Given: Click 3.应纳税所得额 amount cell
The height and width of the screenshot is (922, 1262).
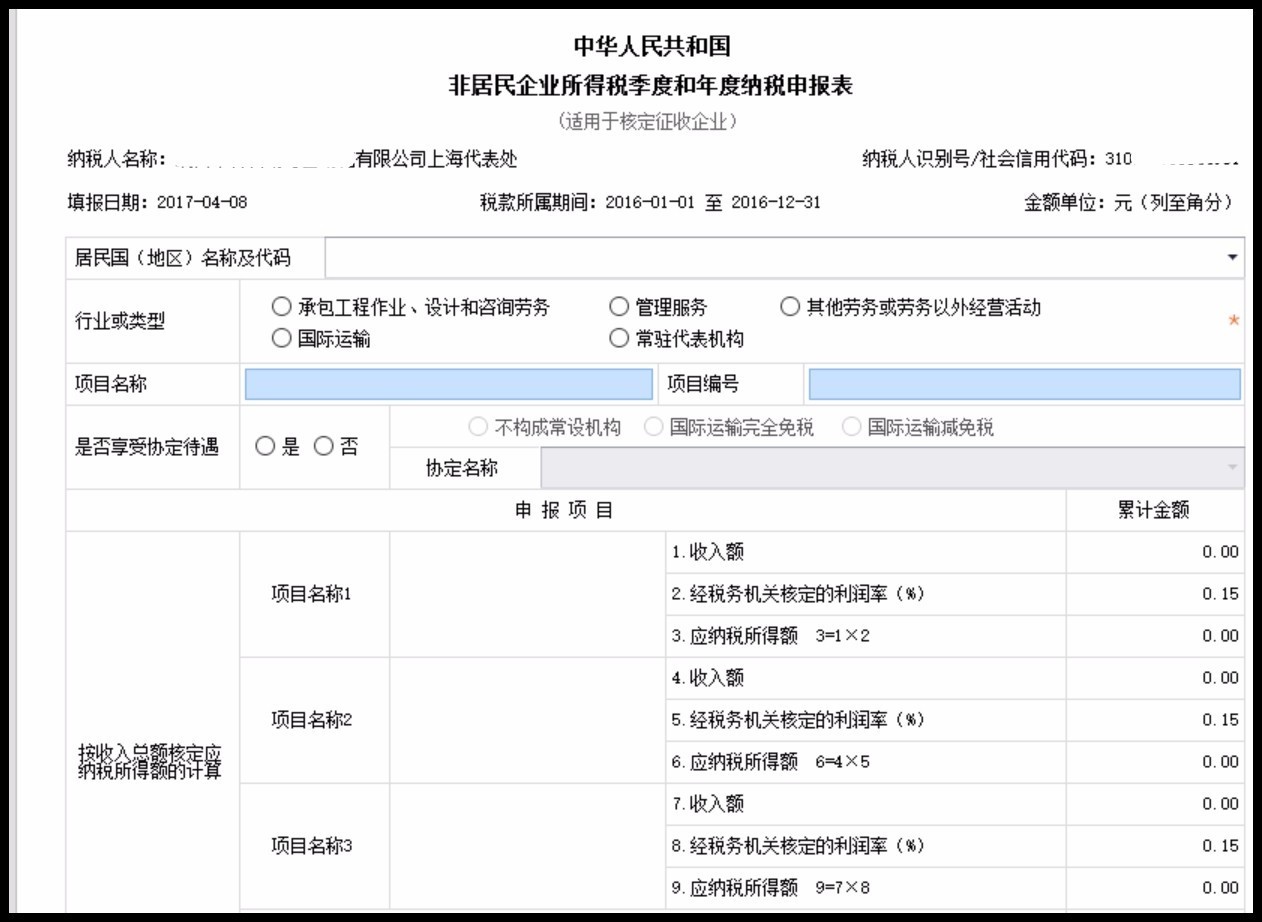Looking at the screenshot, I should coord(1155,636).
